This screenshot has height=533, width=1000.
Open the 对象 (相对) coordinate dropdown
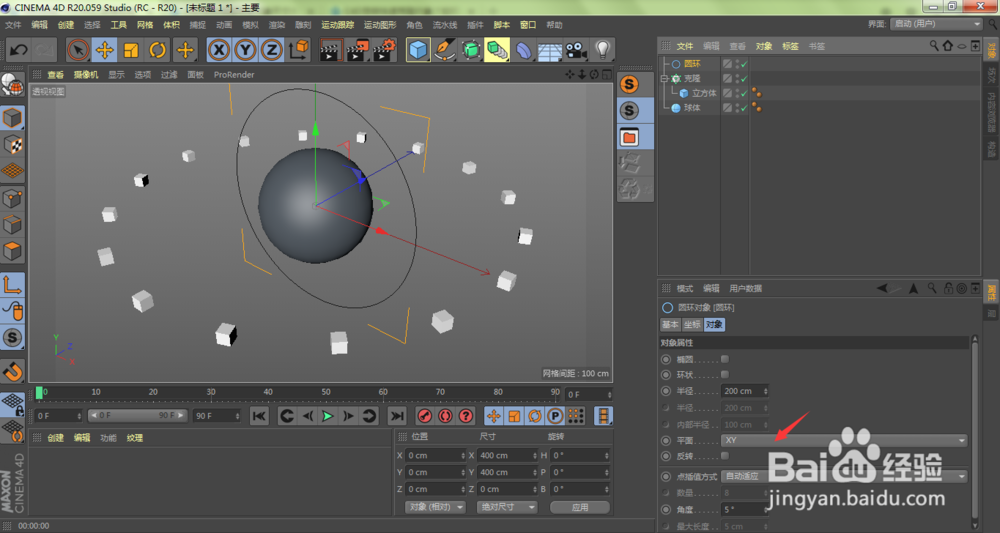(x=436, y=507)
